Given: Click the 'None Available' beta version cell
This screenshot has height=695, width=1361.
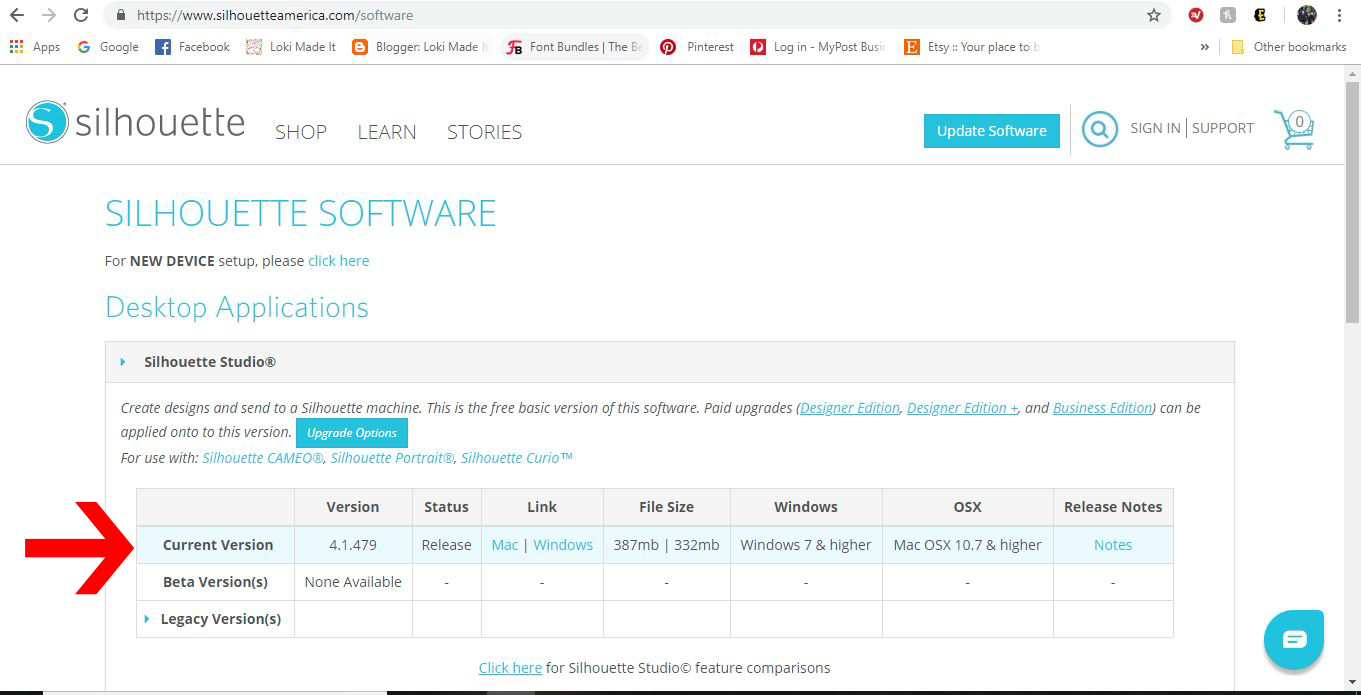Looking at the screenshot, I should (353, 582).
